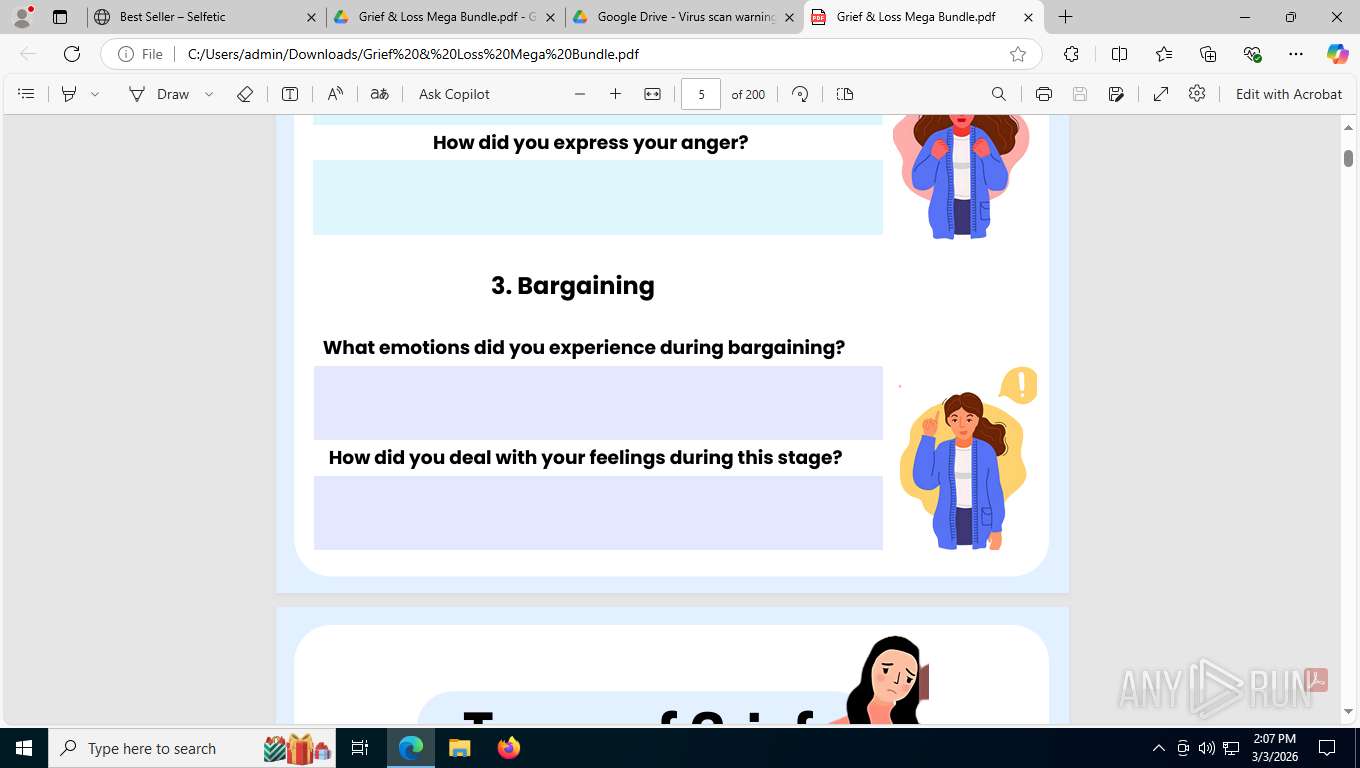Open PDF viewer settings gear
Screen dimensions: 1360x768
pos(1197,94)
